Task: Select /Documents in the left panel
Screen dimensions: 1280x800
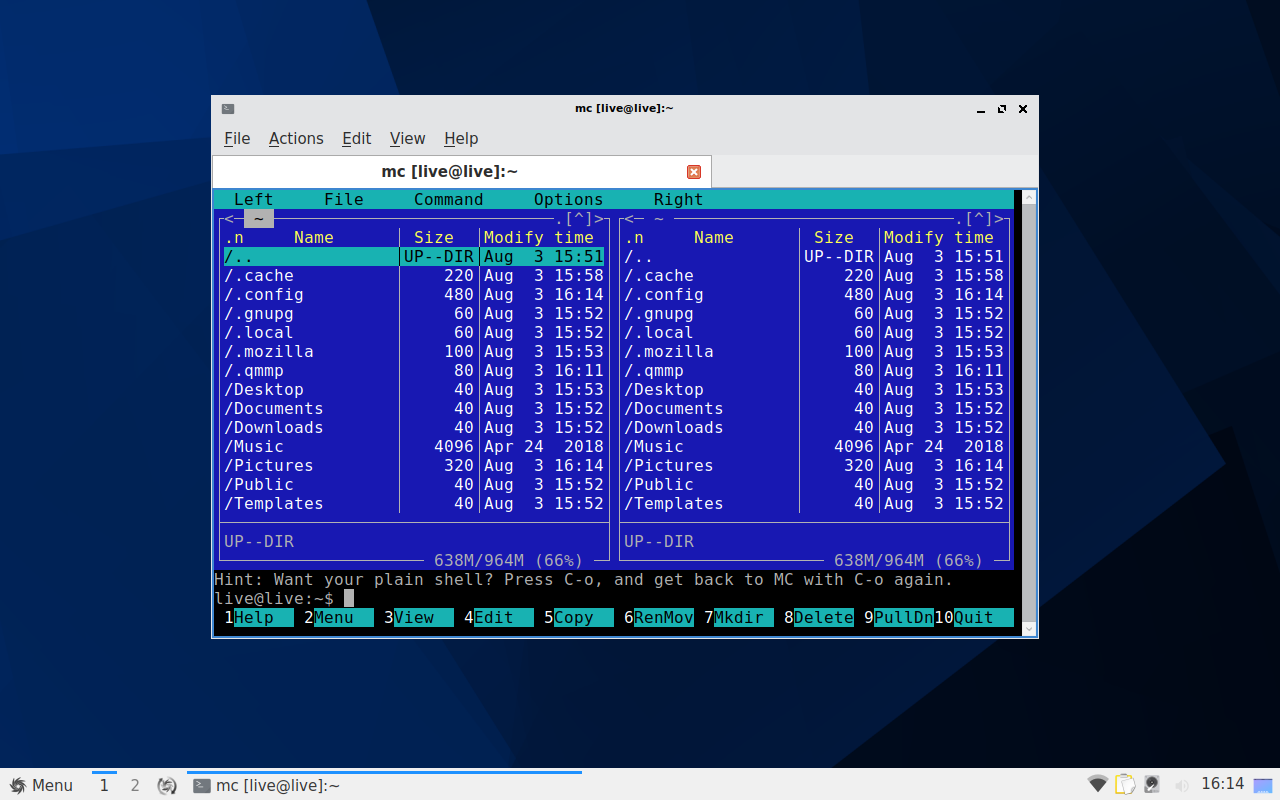Action: click(274, 409)
